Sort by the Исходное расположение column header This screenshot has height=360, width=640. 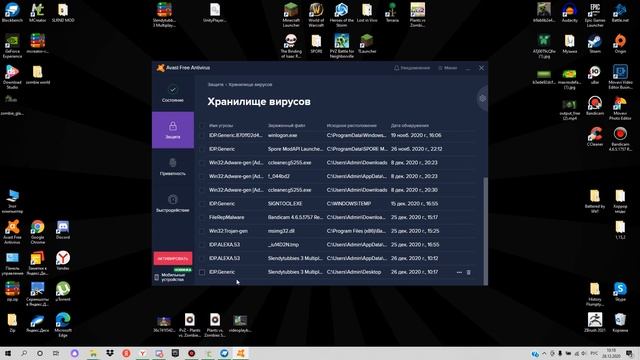(x=351, y=126)
